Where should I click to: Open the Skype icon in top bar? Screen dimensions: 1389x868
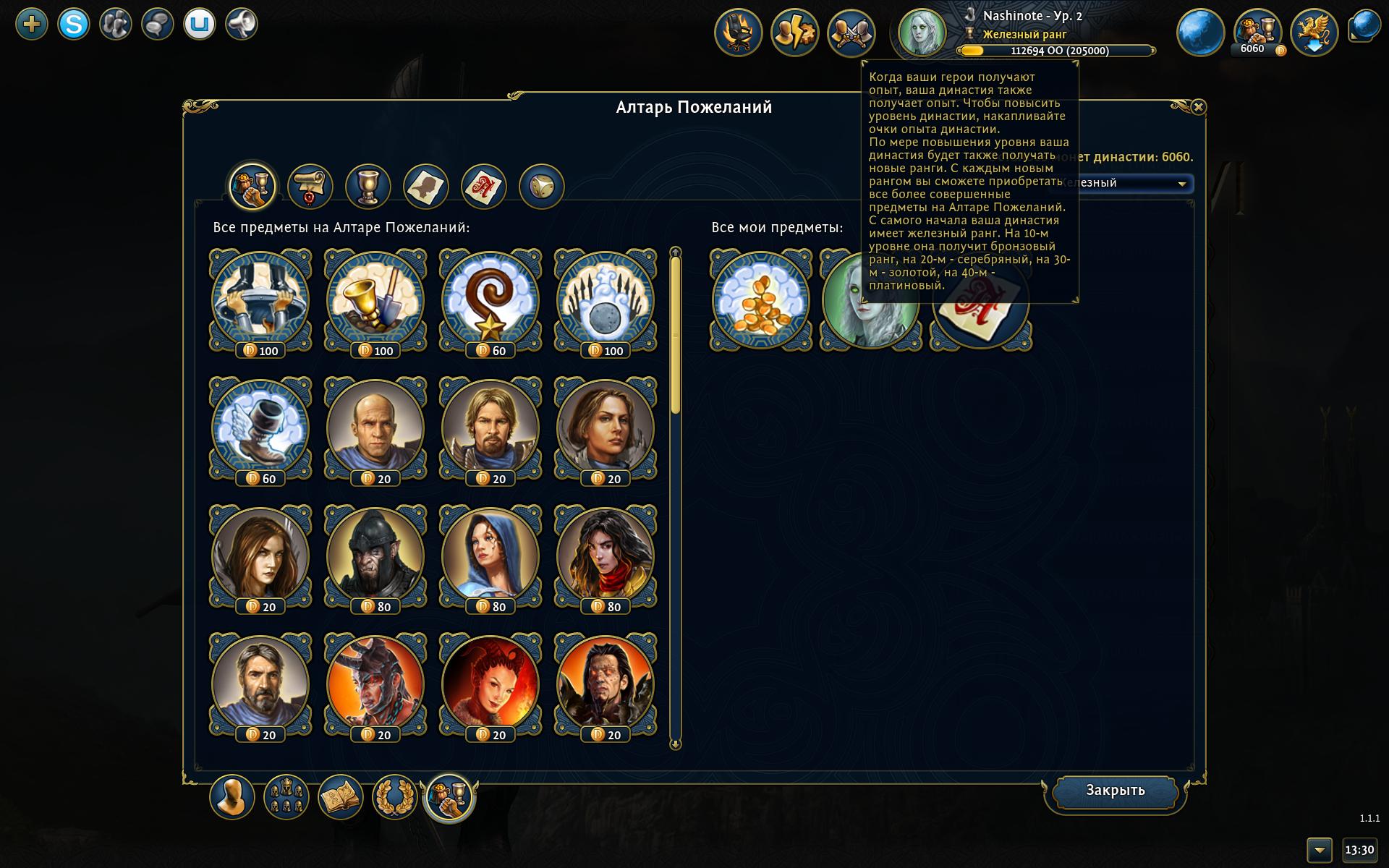point(74,25)
